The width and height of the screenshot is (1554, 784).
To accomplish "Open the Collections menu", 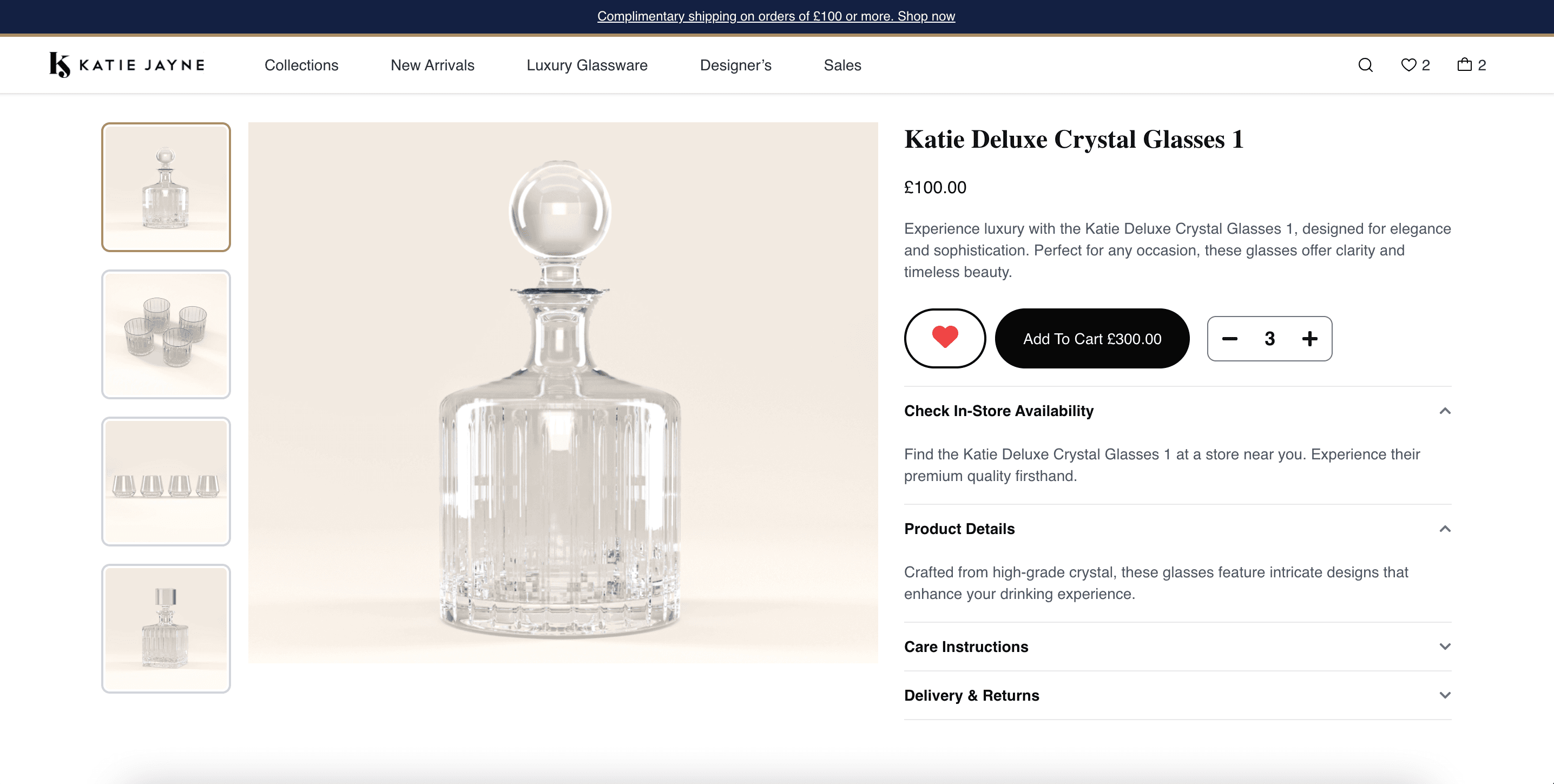I will pos(301,65).
